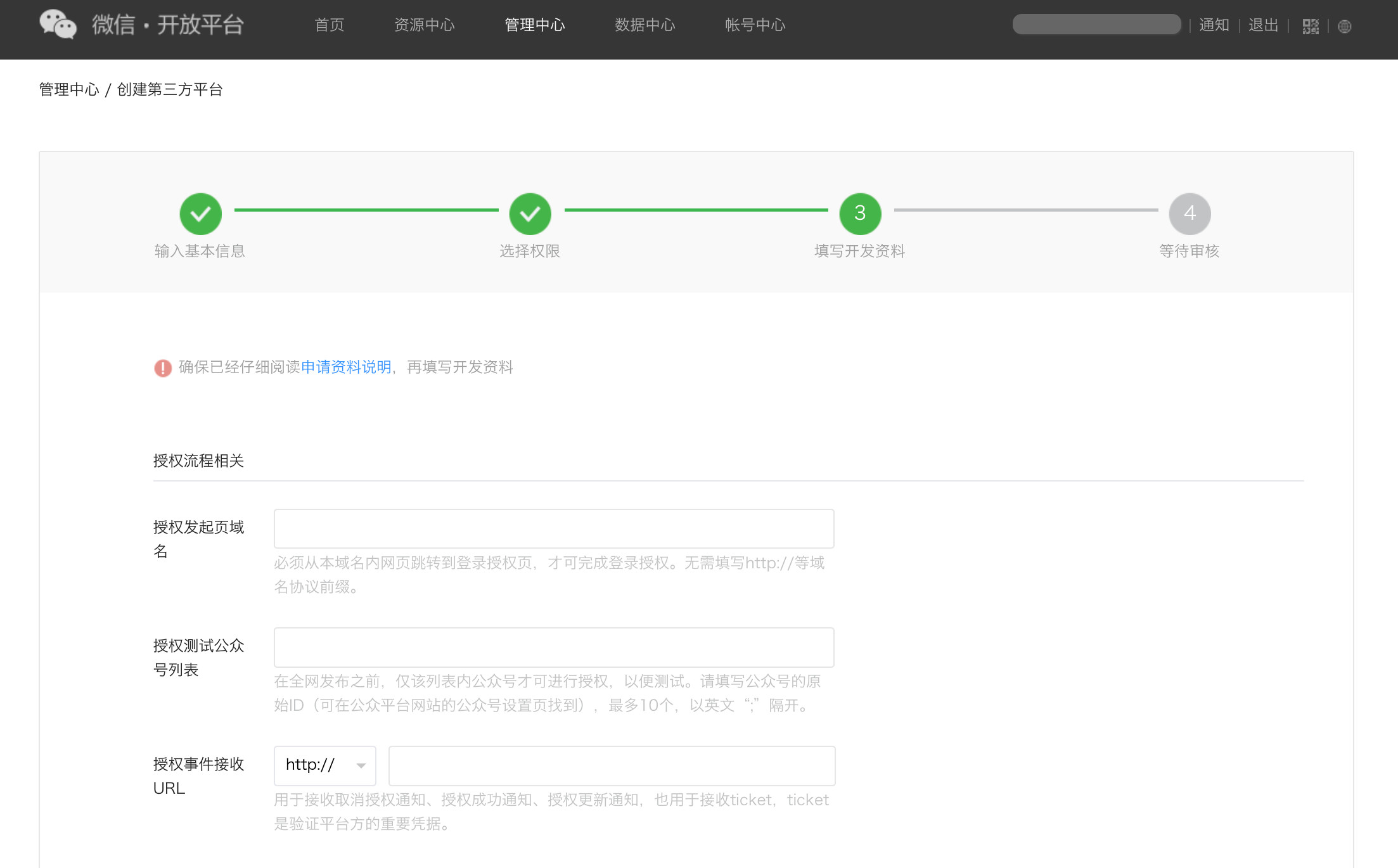Image resolution: width=1398 pixels, height=868 pixels.
Task: Open 帐号中心 navigation item
Action: click(755, 25)
